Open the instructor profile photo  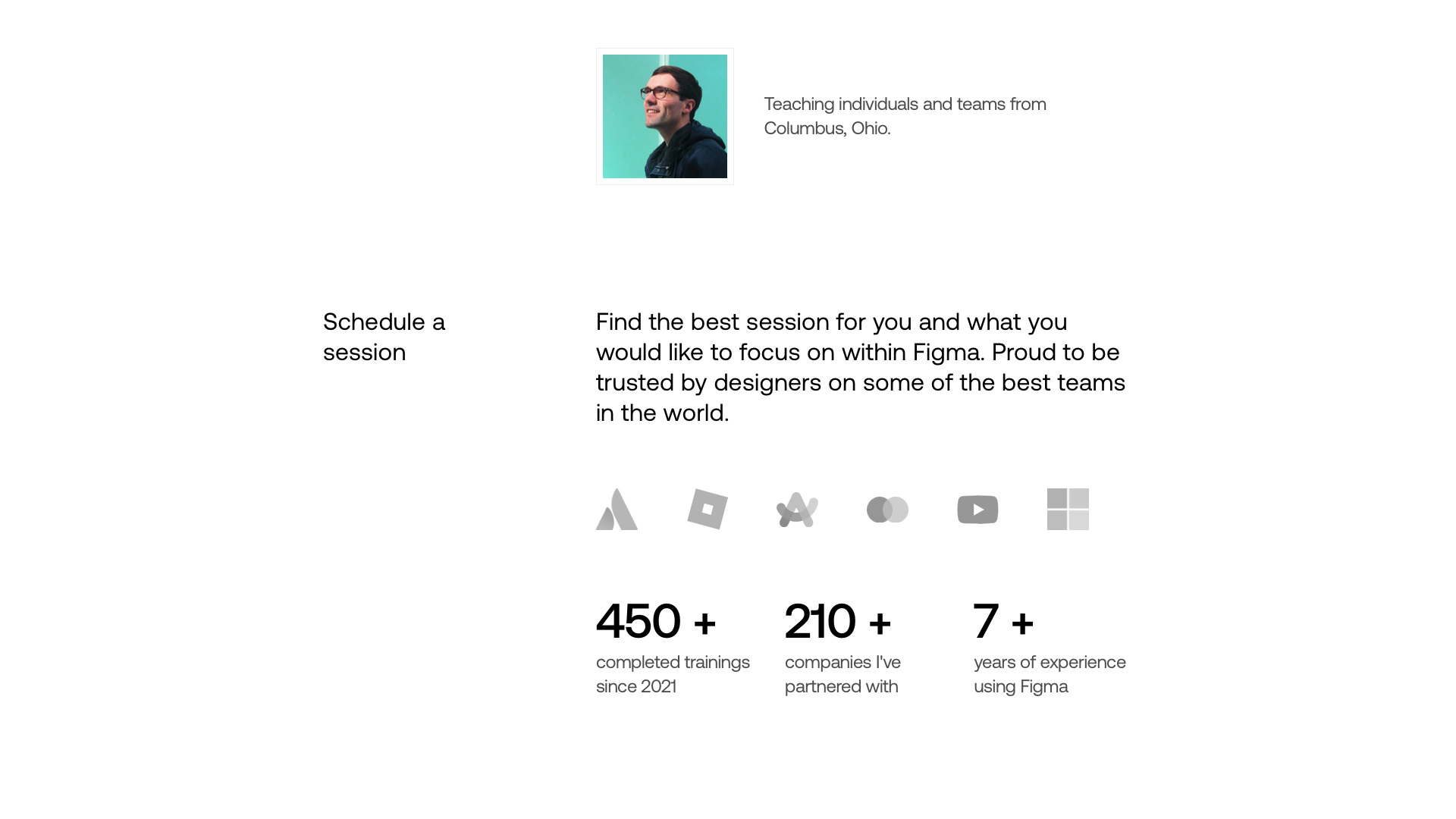pos(665,116)
